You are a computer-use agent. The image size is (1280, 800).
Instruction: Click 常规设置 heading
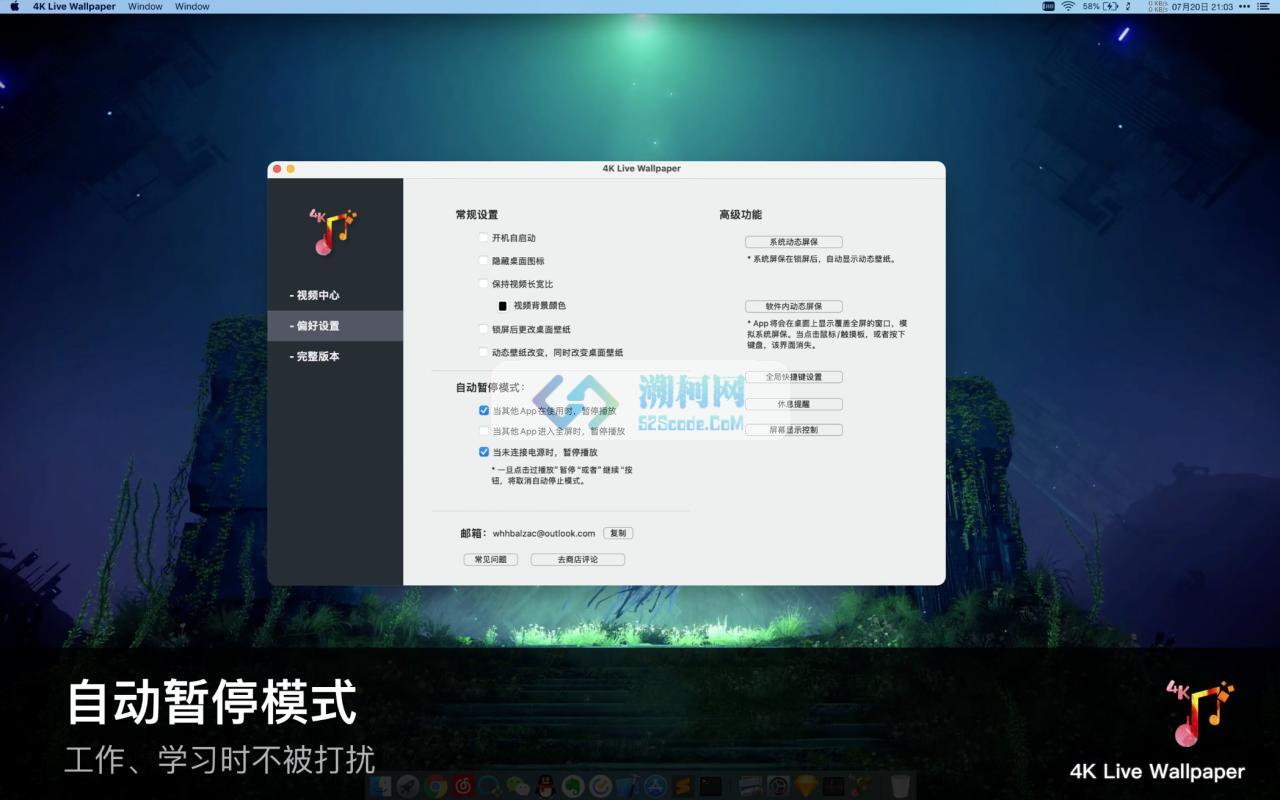tap(477, 215)
